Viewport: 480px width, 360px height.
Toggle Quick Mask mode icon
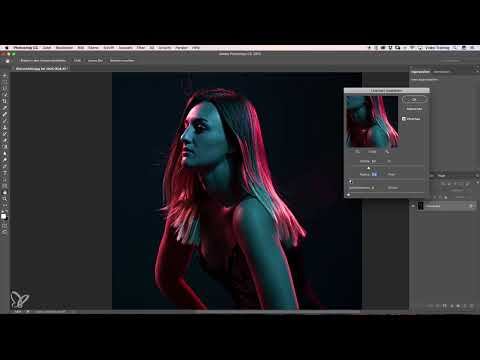tap(5, 226)
